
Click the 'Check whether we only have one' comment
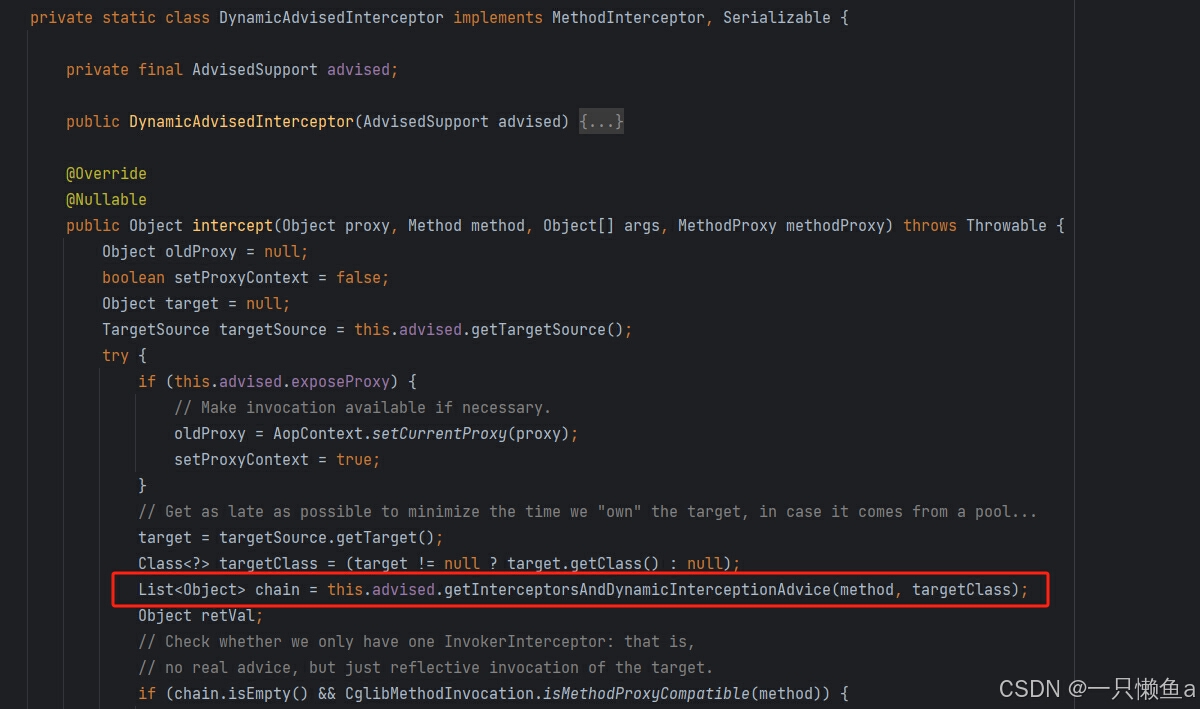point(417,642)
